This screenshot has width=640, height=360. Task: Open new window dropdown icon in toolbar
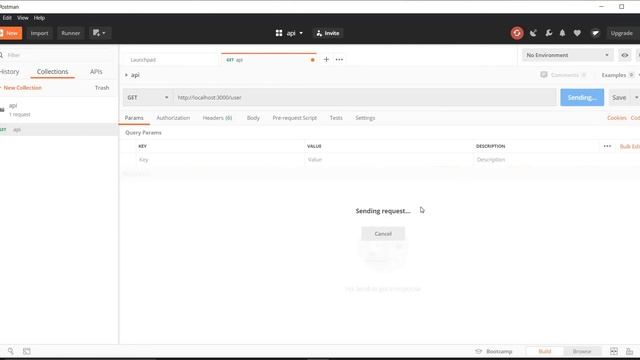99,33
